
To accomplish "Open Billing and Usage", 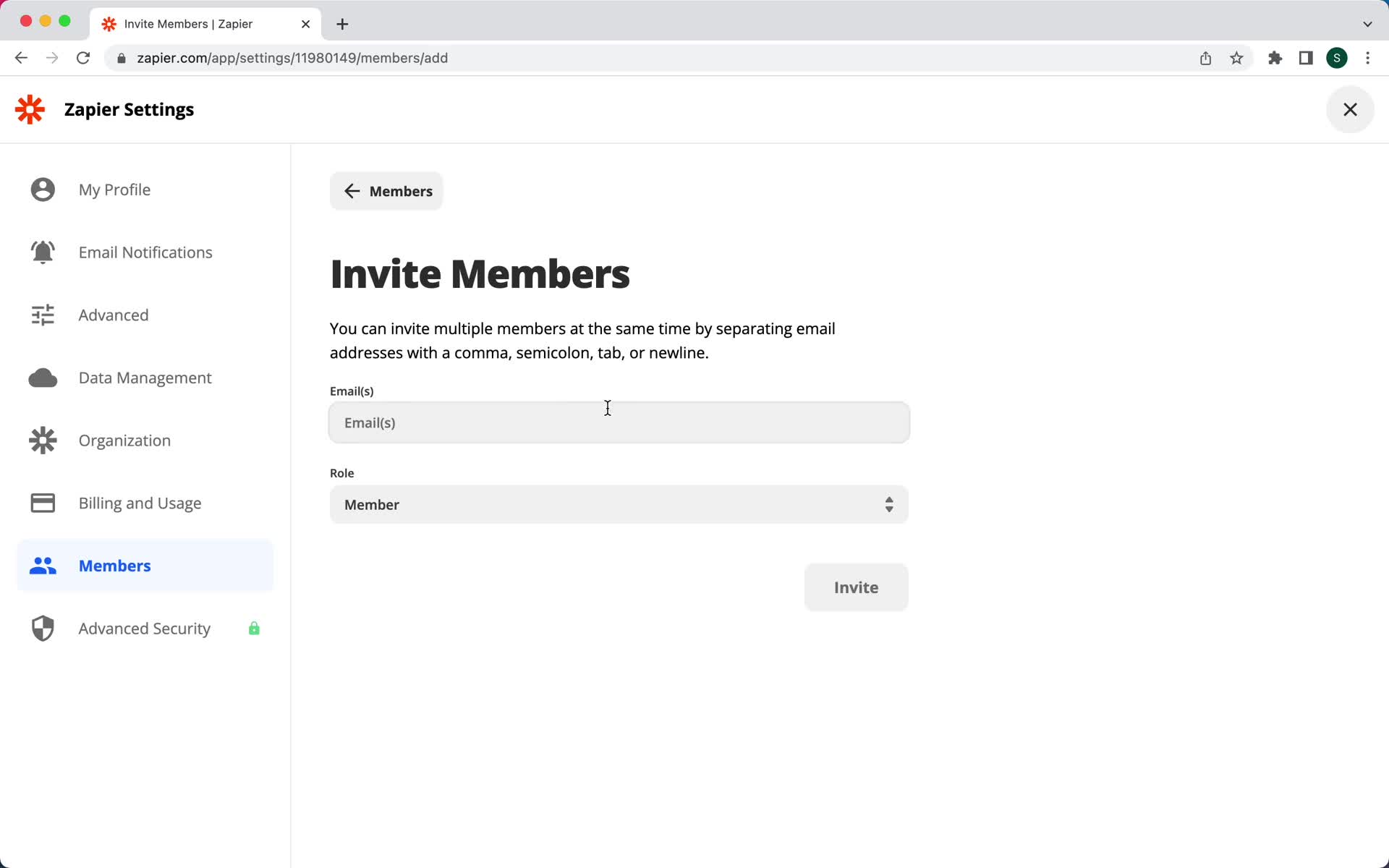I will [139, 503].
